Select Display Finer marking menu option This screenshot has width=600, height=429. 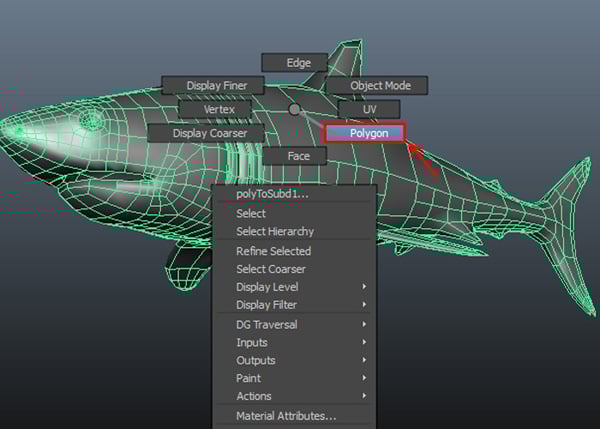tap(213, 85)
